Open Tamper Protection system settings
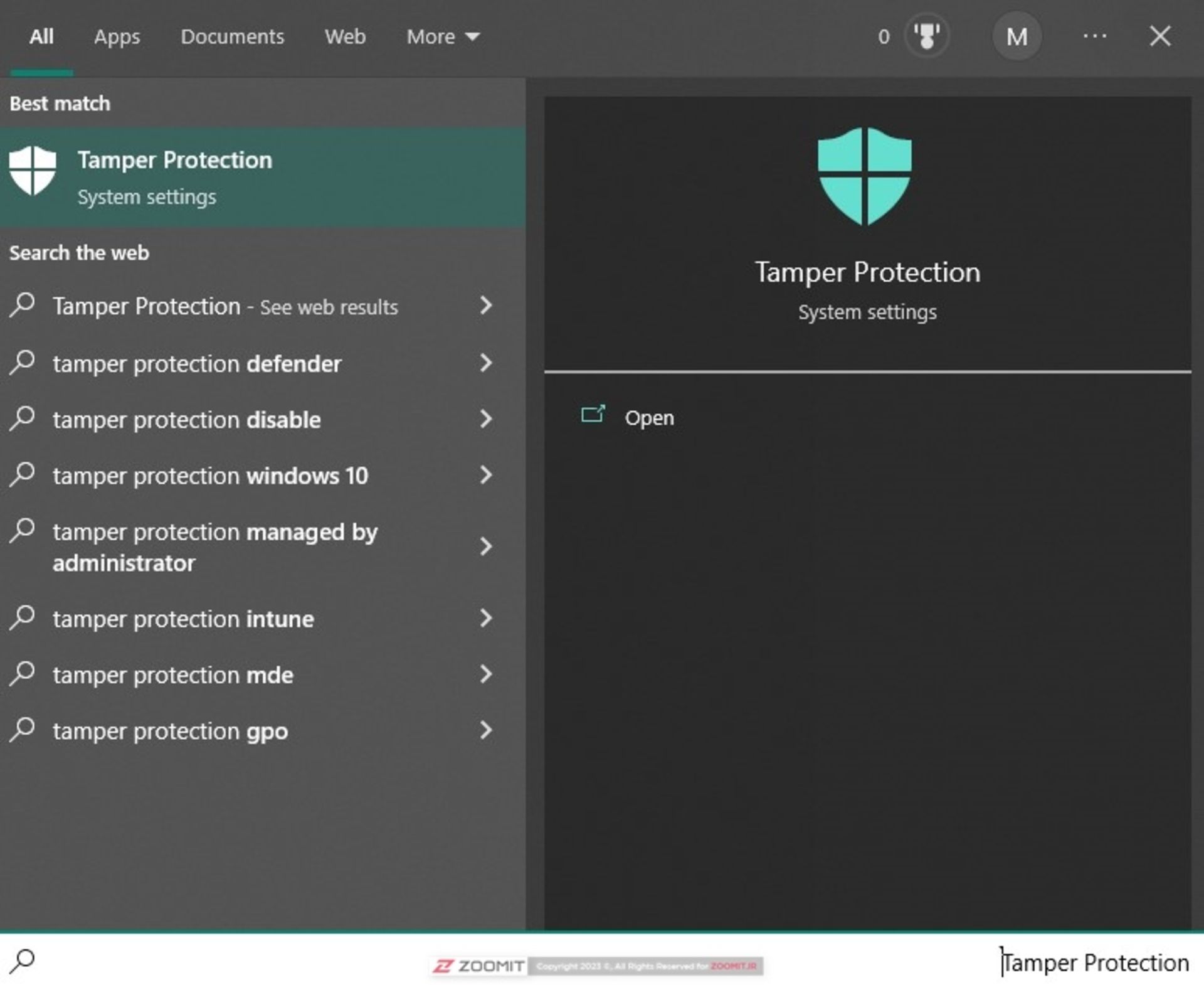 click(260, 175)
